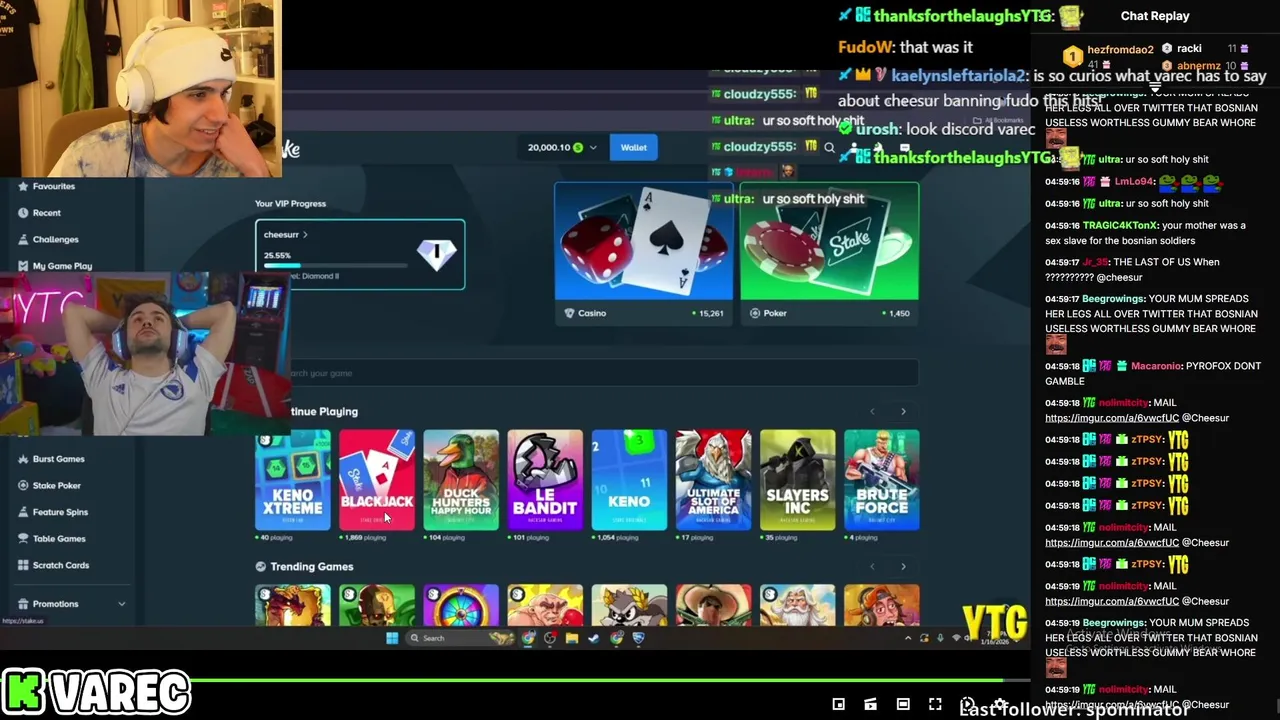Viewport: 1280px width, 720px height.
Task: Launch Duck Hunters Happy Hour tile
Action: pos(461,479)
